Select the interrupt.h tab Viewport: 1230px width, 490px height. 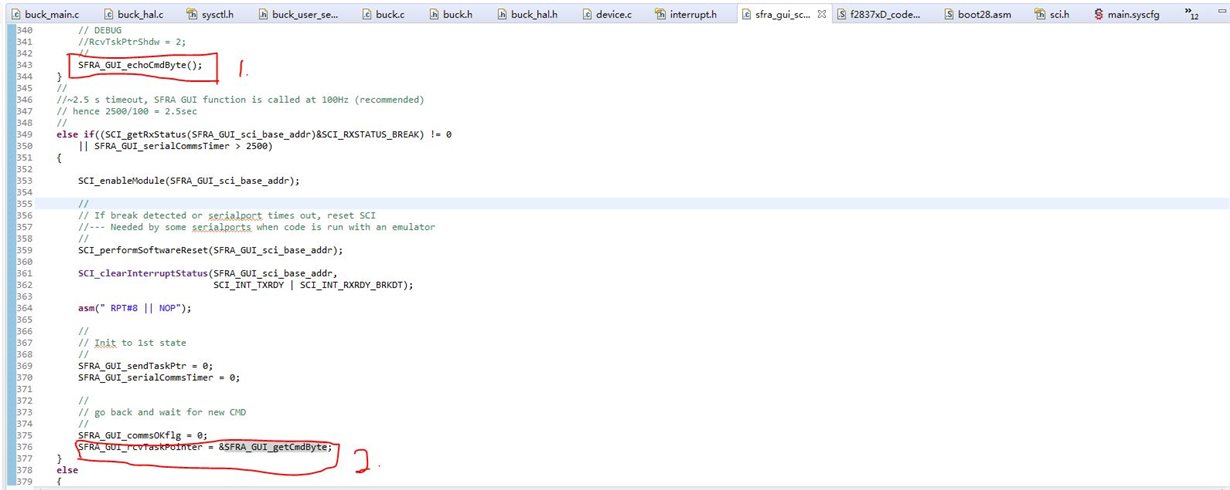coord(688,15)
